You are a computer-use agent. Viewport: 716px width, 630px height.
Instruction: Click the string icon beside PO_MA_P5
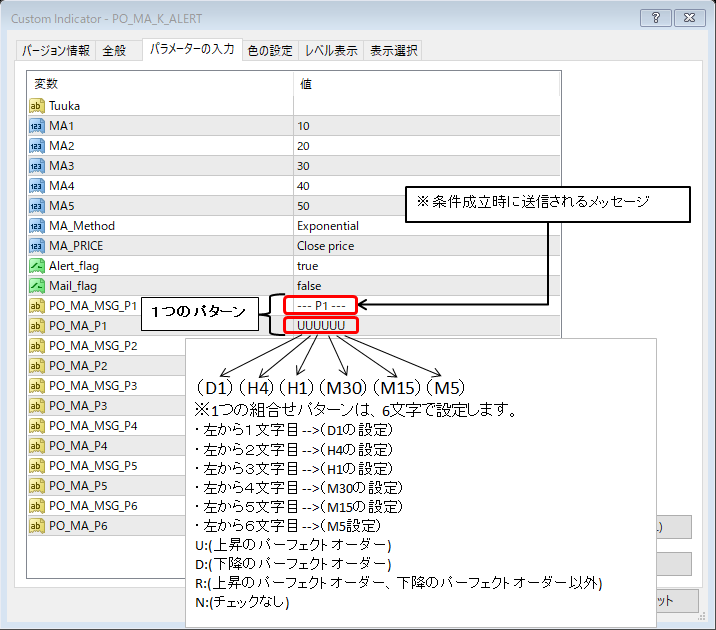click(37, 486)
